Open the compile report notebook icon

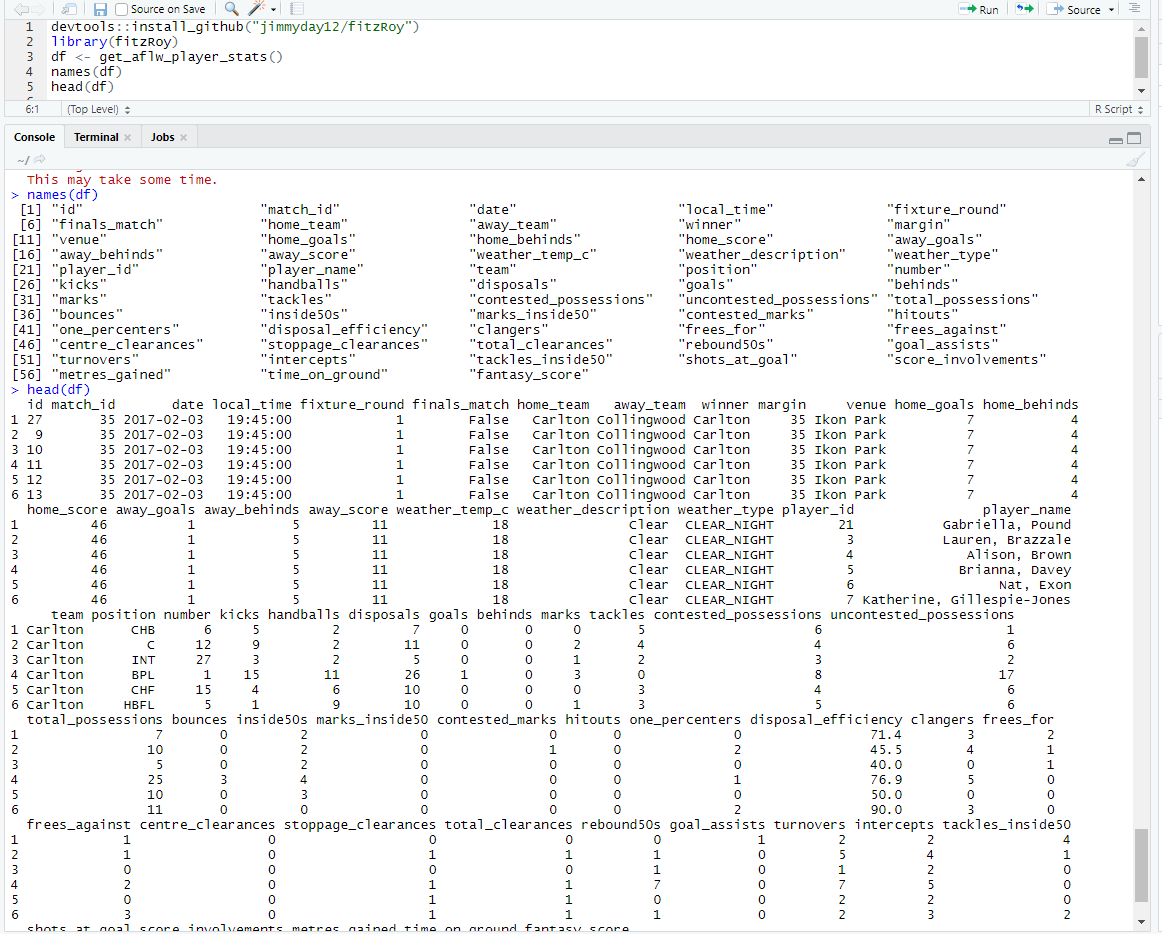click(297, 9)
